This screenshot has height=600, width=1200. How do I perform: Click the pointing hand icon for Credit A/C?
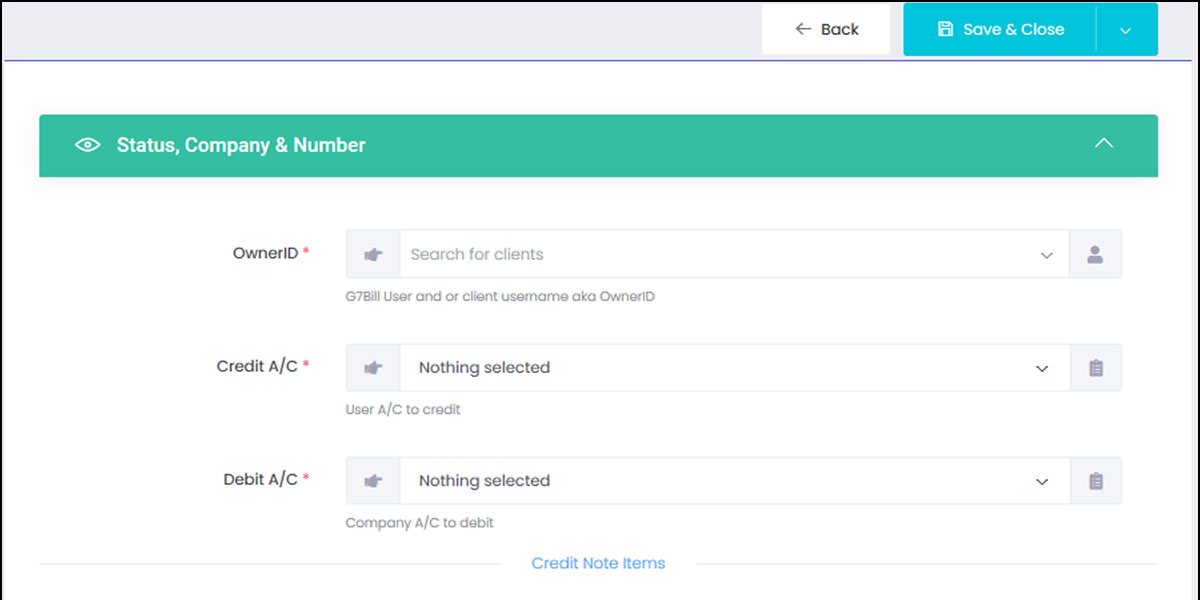(373, 368)
